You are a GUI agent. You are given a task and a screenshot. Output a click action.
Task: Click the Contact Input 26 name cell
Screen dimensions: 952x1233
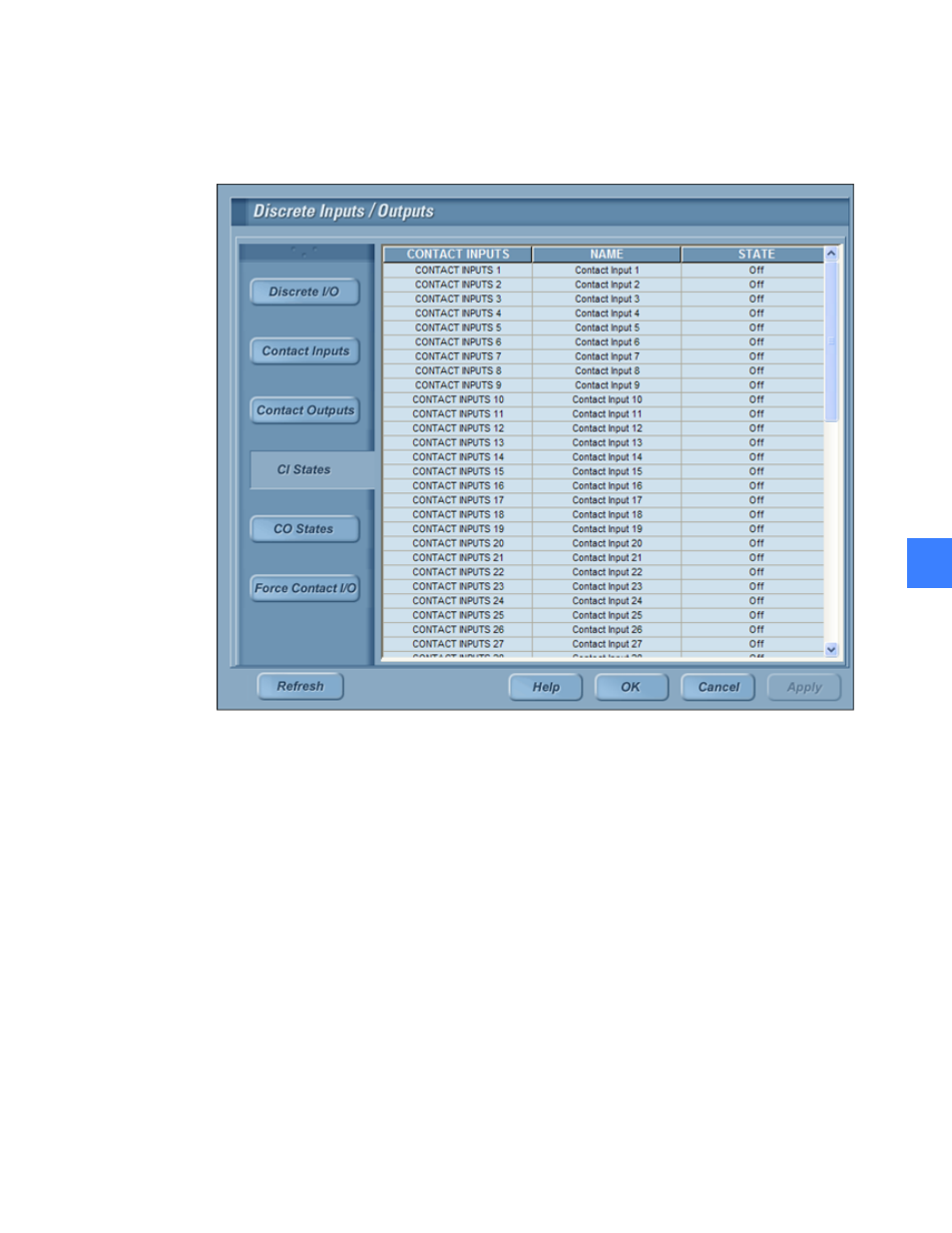pos(607,630)
